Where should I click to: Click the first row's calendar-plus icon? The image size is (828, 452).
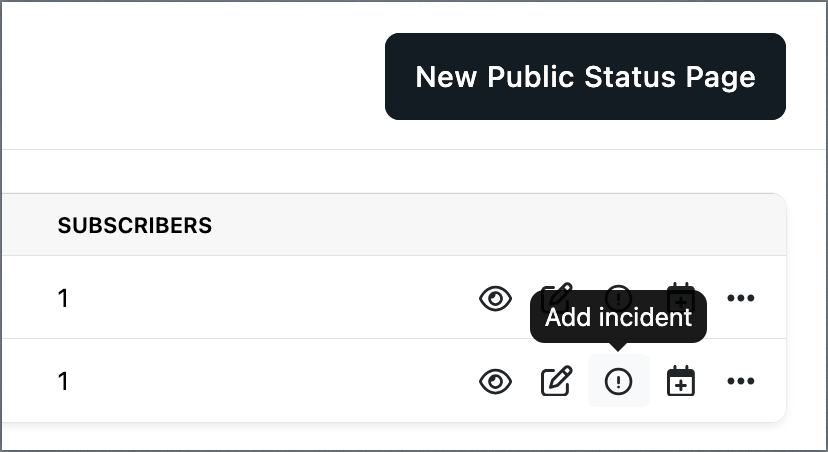tap(681, 286)
